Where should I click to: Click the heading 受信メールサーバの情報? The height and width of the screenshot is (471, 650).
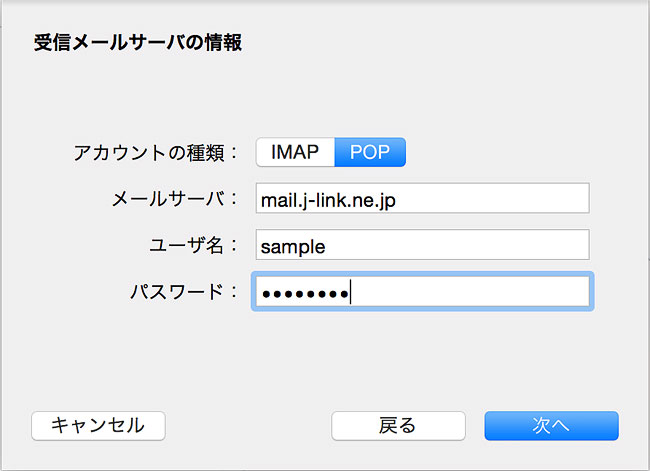(138, 43)
